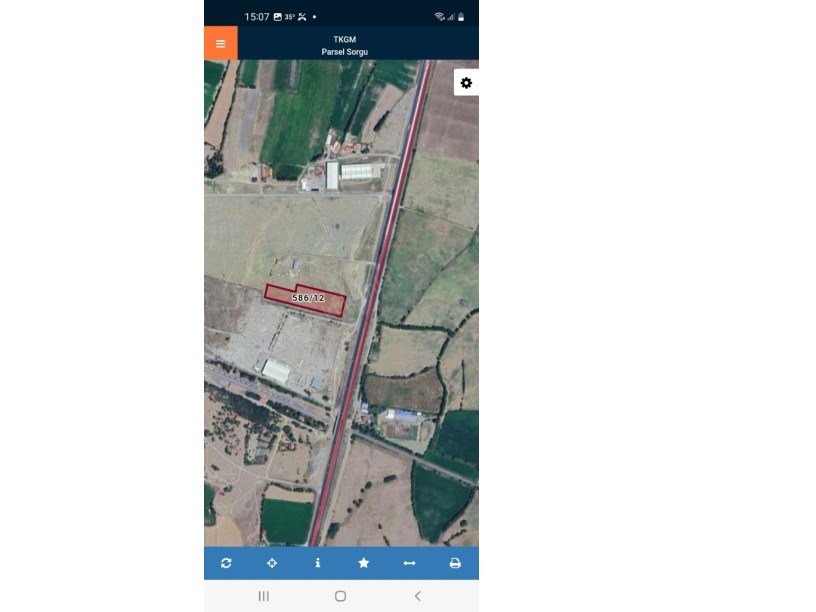Screen dimensions: 816x612
Task: Tap the printer icon
Action: click(455, 563)
